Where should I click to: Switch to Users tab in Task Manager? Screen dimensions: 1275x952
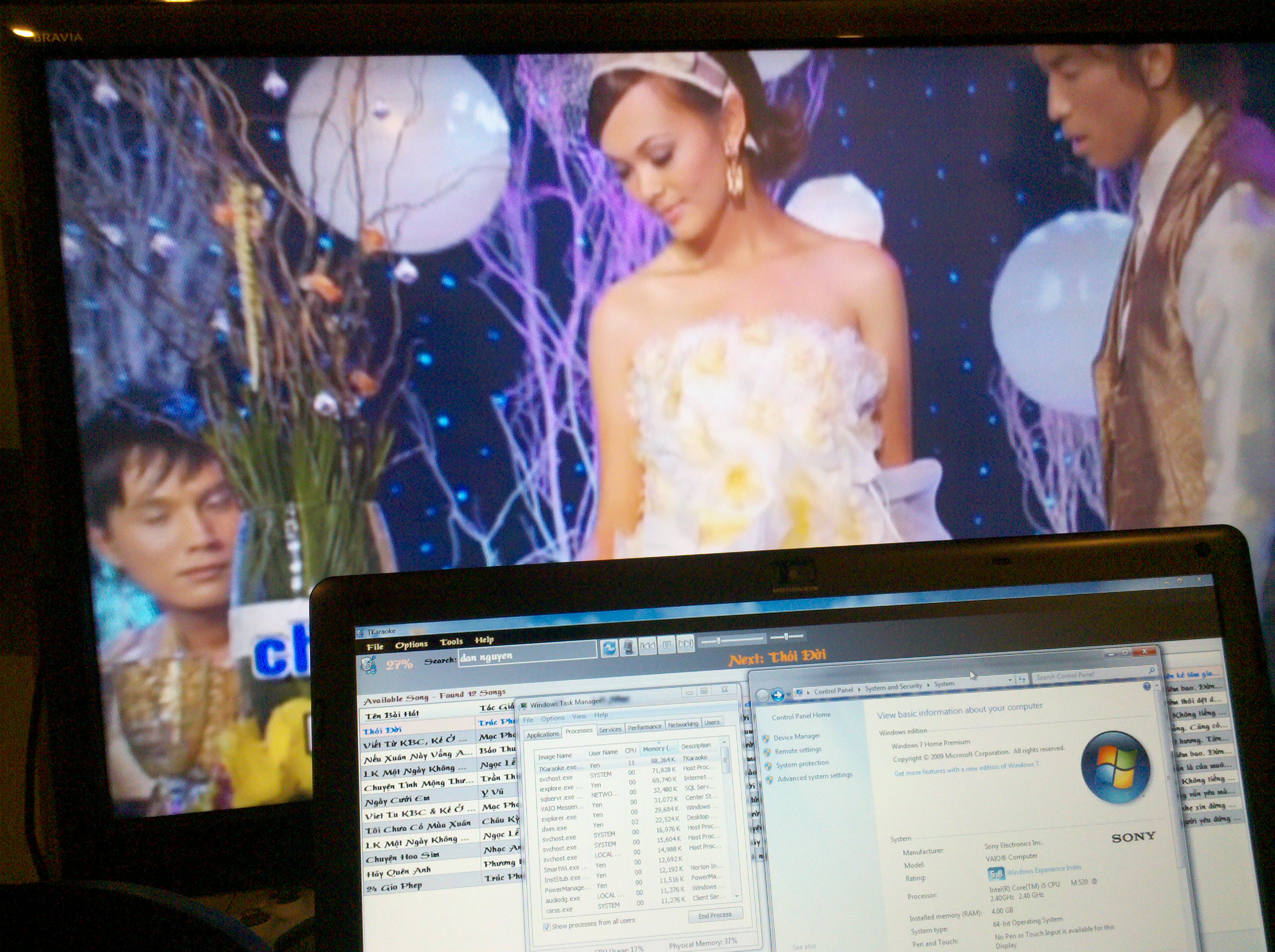[712, 722]
